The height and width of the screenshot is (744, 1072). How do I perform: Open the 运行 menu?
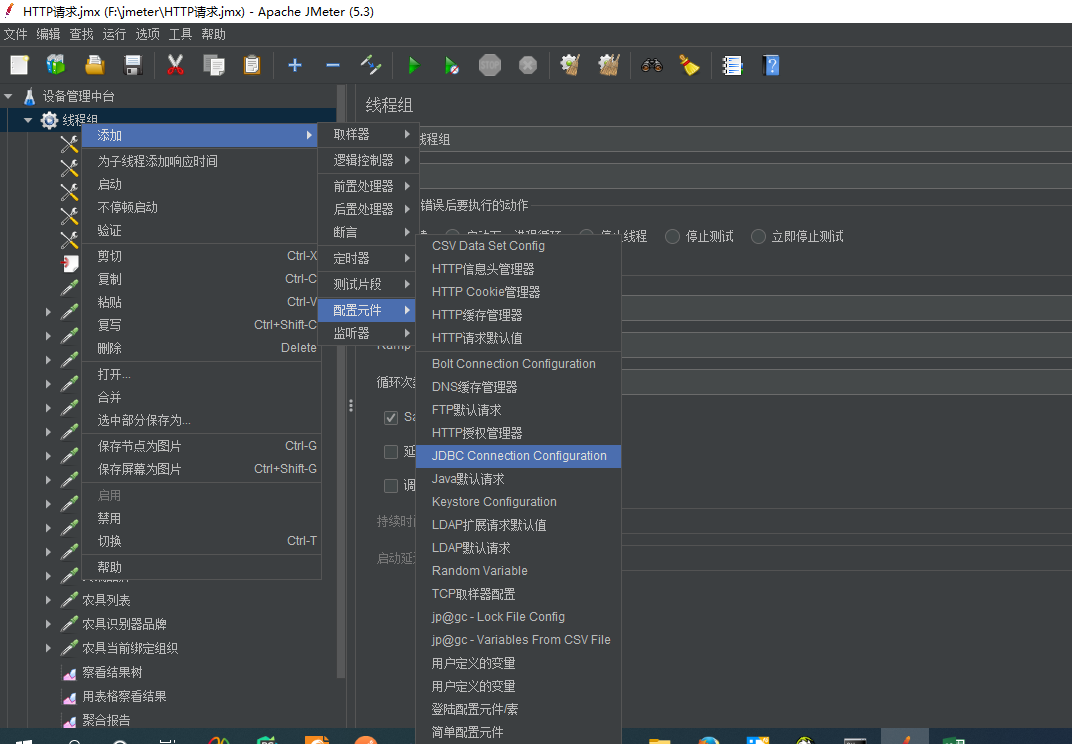(x=114, y=34)
